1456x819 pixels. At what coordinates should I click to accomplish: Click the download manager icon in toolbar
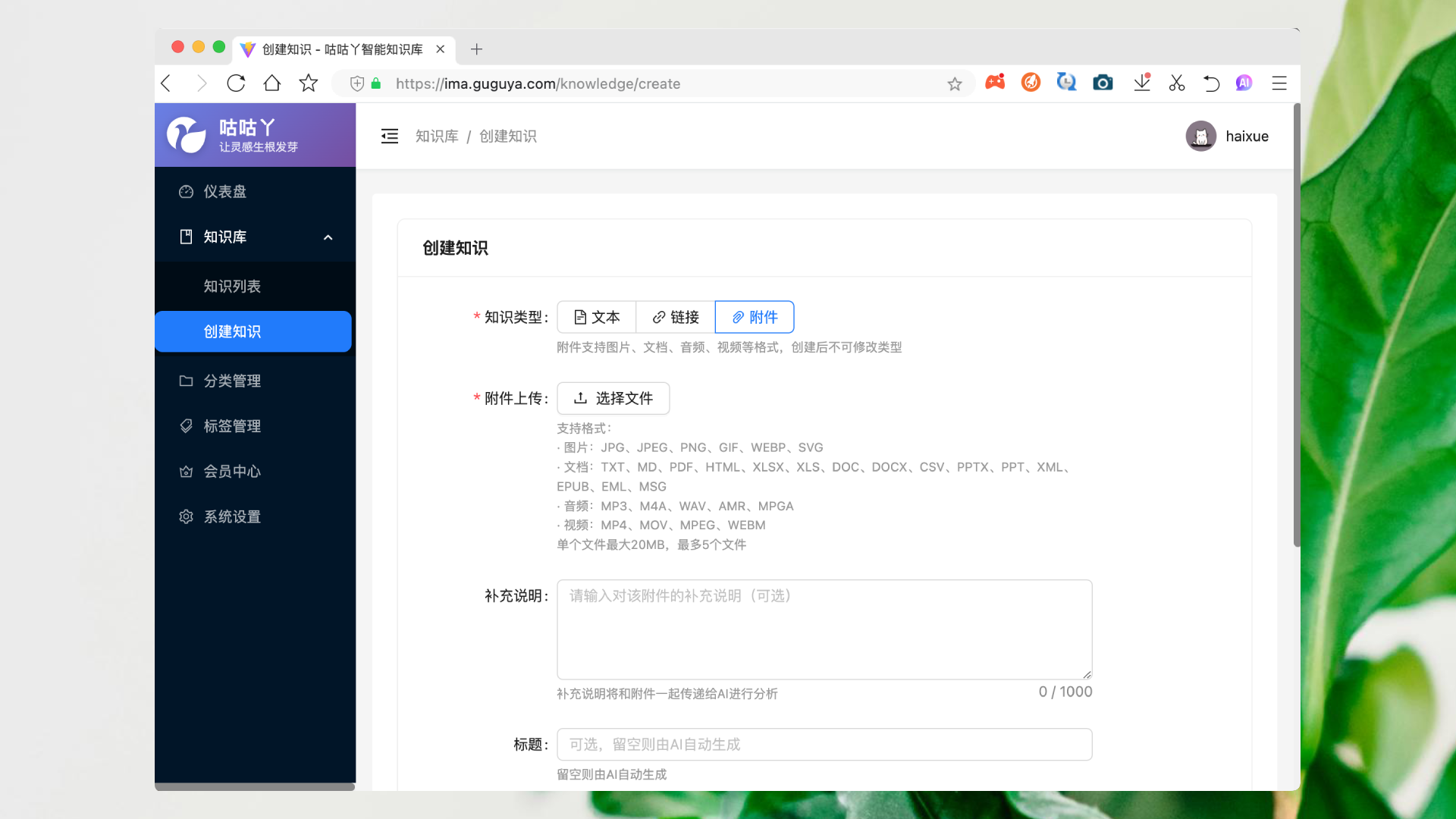click(1141, 83)
